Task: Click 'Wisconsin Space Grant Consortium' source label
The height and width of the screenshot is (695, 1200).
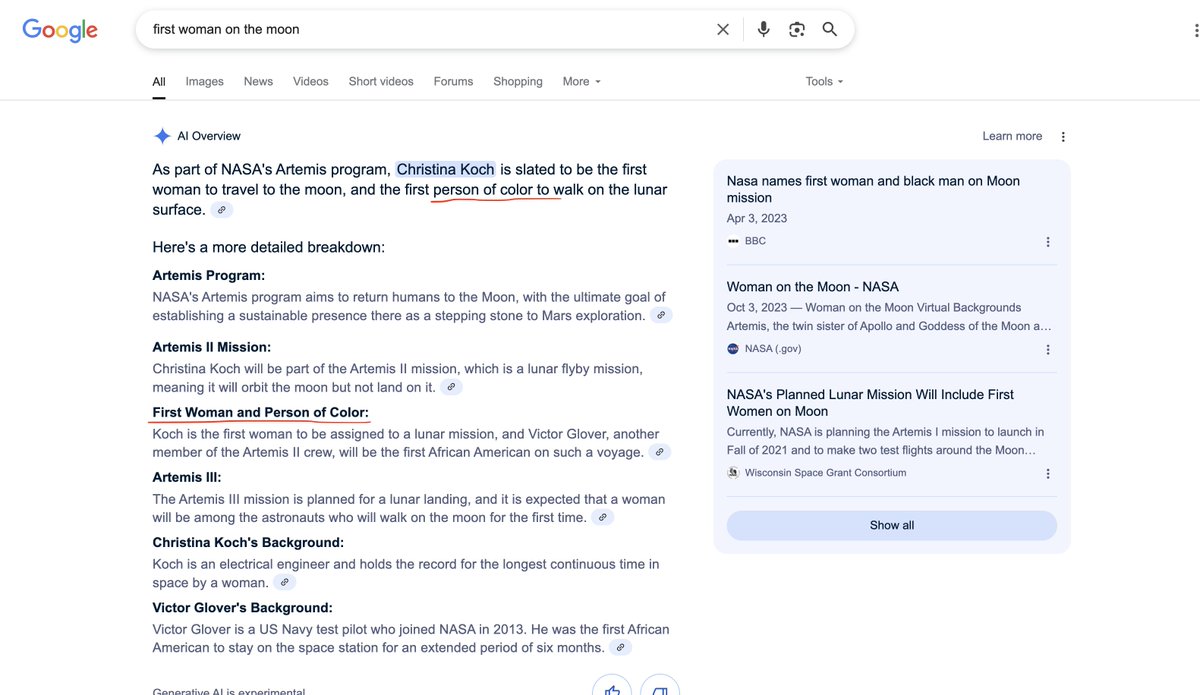Action: point(826,473)
